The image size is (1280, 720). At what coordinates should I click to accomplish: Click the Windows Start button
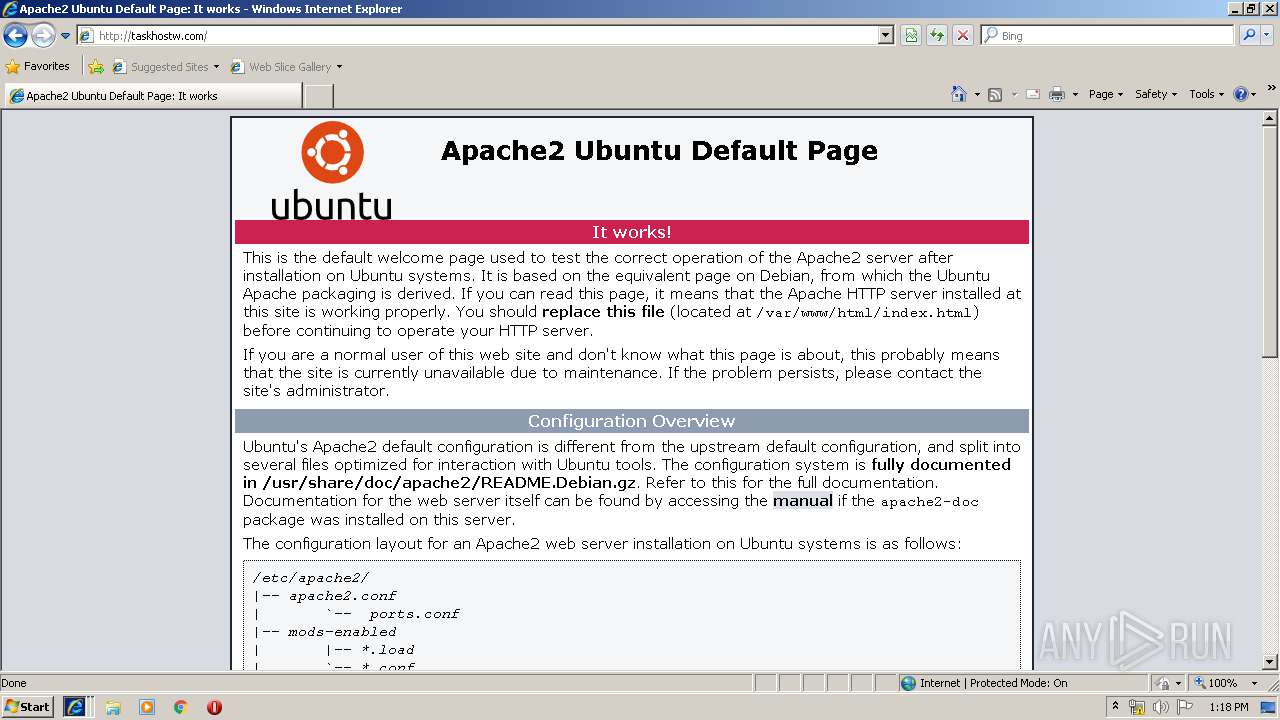pos(27,706)
